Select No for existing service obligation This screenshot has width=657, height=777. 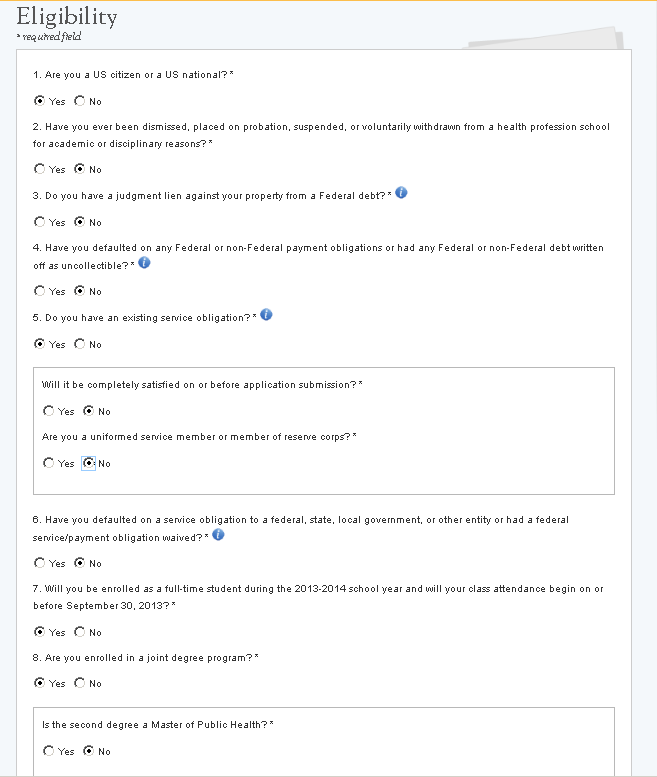80,344
